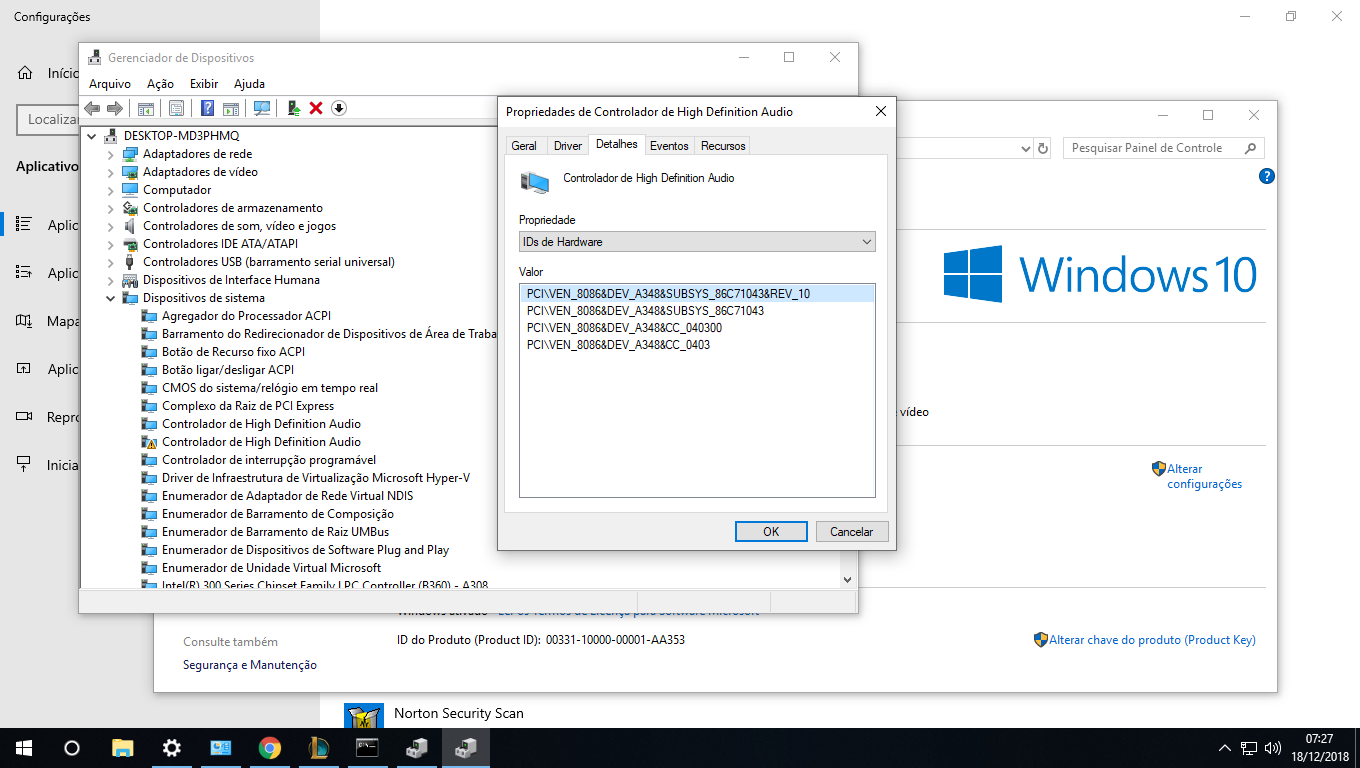Click the volume speaker icon in system tray

[x=1273, y=748]
